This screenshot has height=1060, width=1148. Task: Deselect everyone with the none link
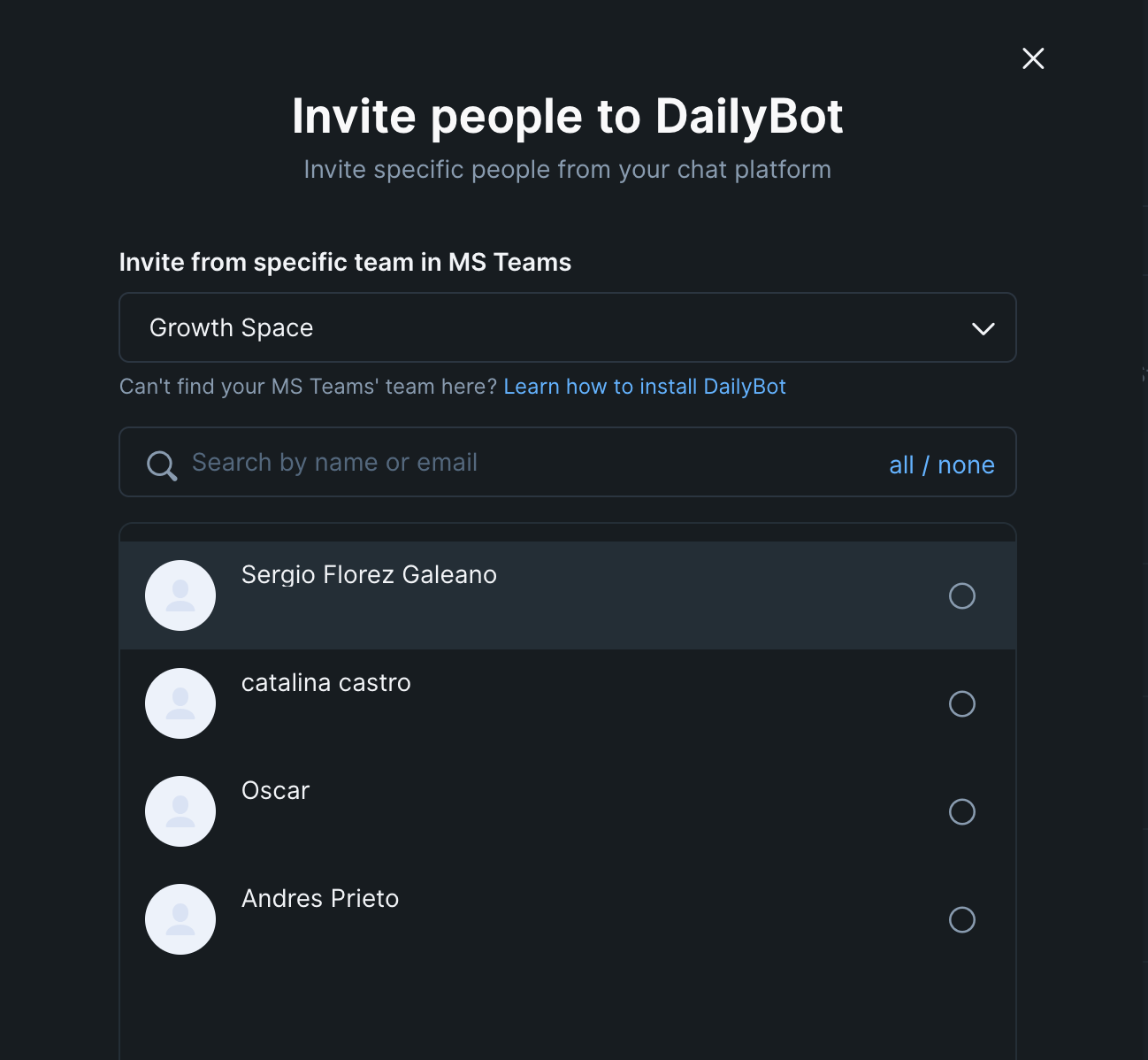point(966,465)
